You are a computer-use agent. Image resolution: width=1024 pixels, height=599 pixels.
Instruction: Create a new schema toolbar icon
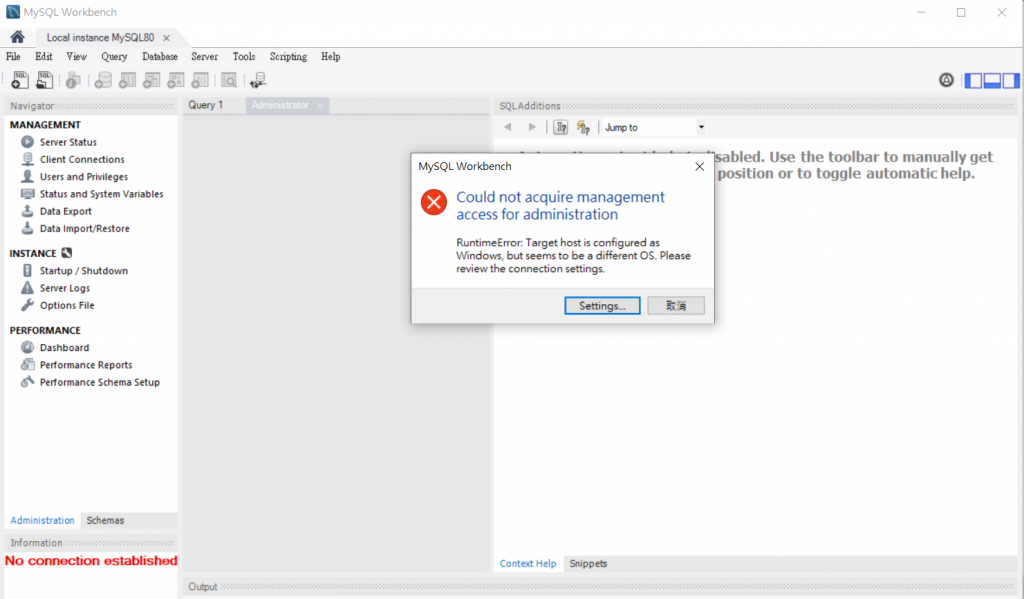click(103, 80)
